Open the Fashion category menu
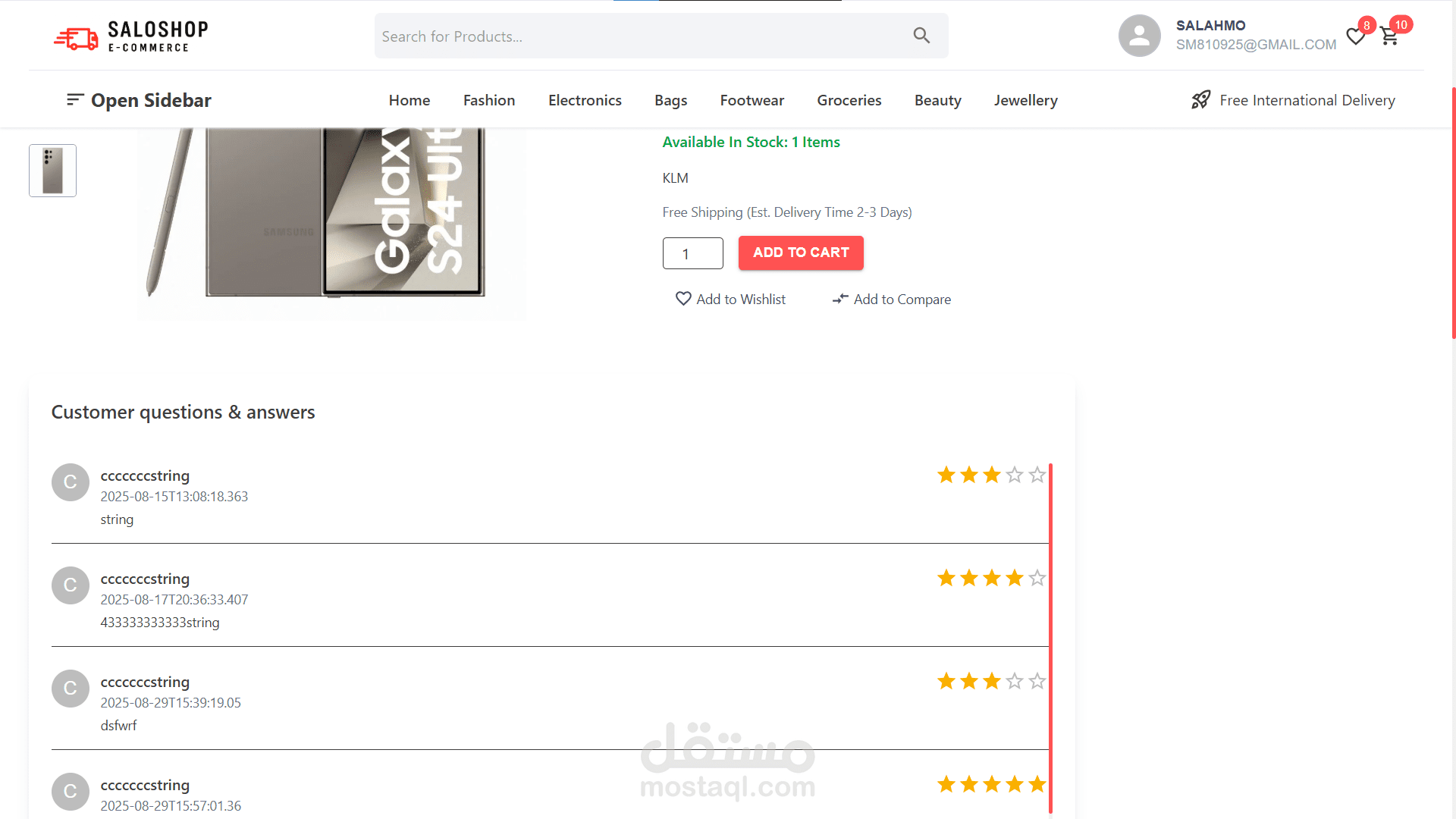Screen dimensions: 1456x819 (x=489, y=100)
